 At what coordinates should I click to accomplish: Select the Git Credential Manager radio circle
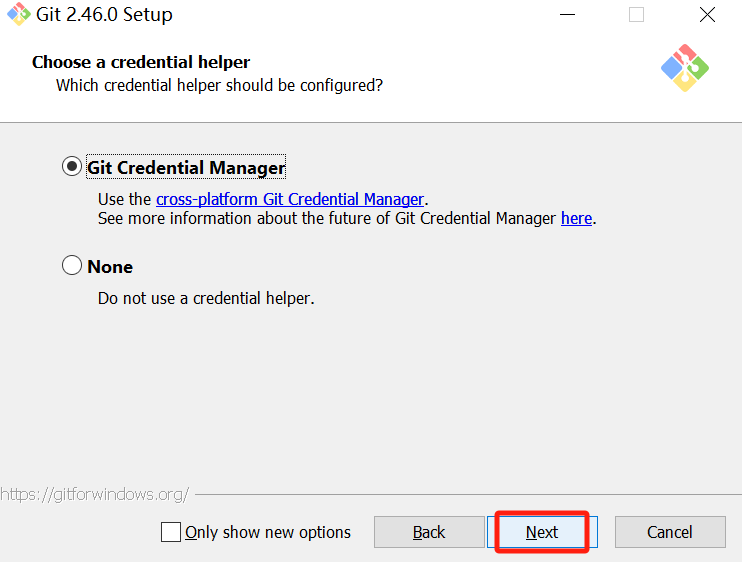(x=72, y=167)
